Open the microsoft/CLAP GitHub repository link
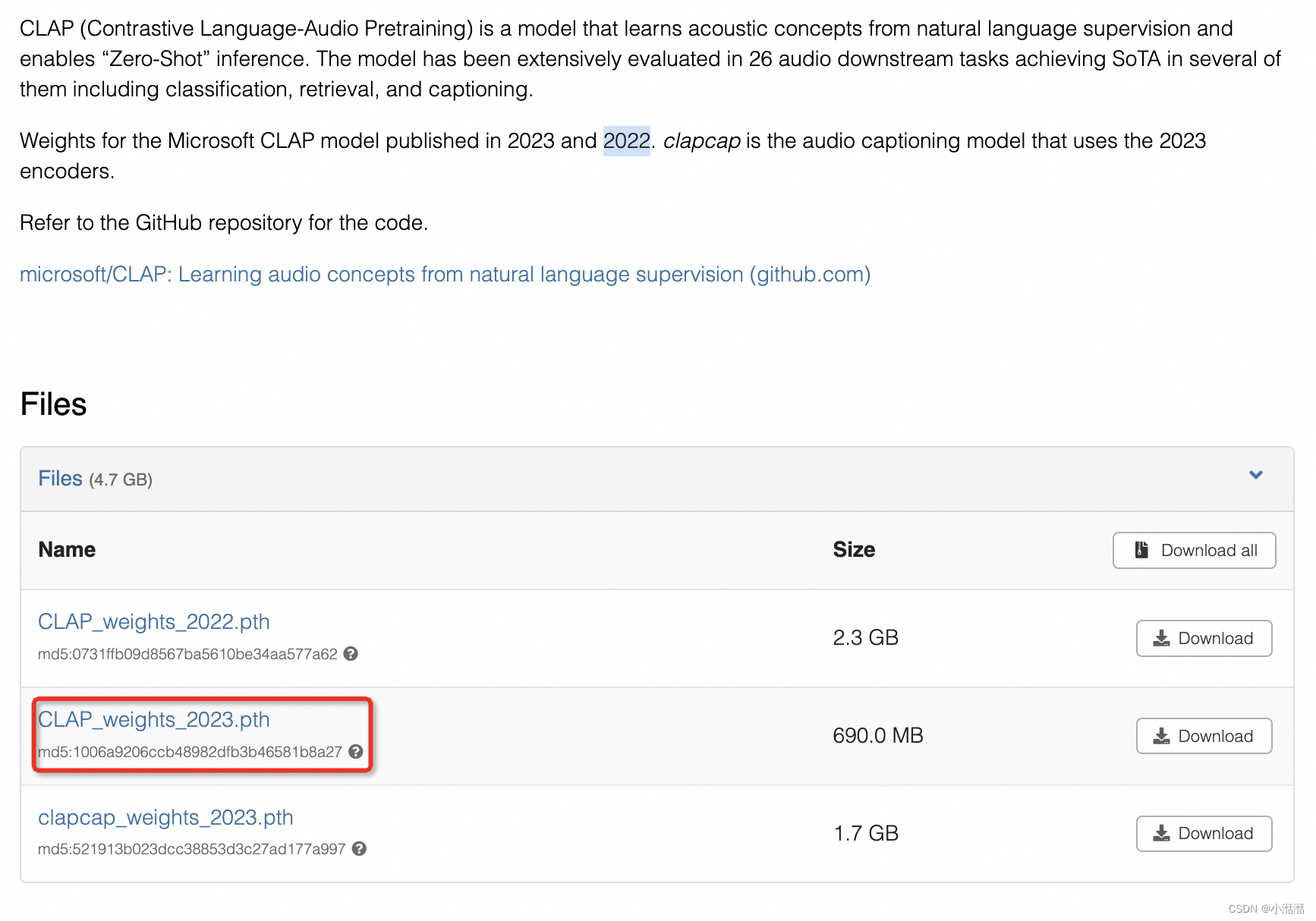 coord(445,274)
